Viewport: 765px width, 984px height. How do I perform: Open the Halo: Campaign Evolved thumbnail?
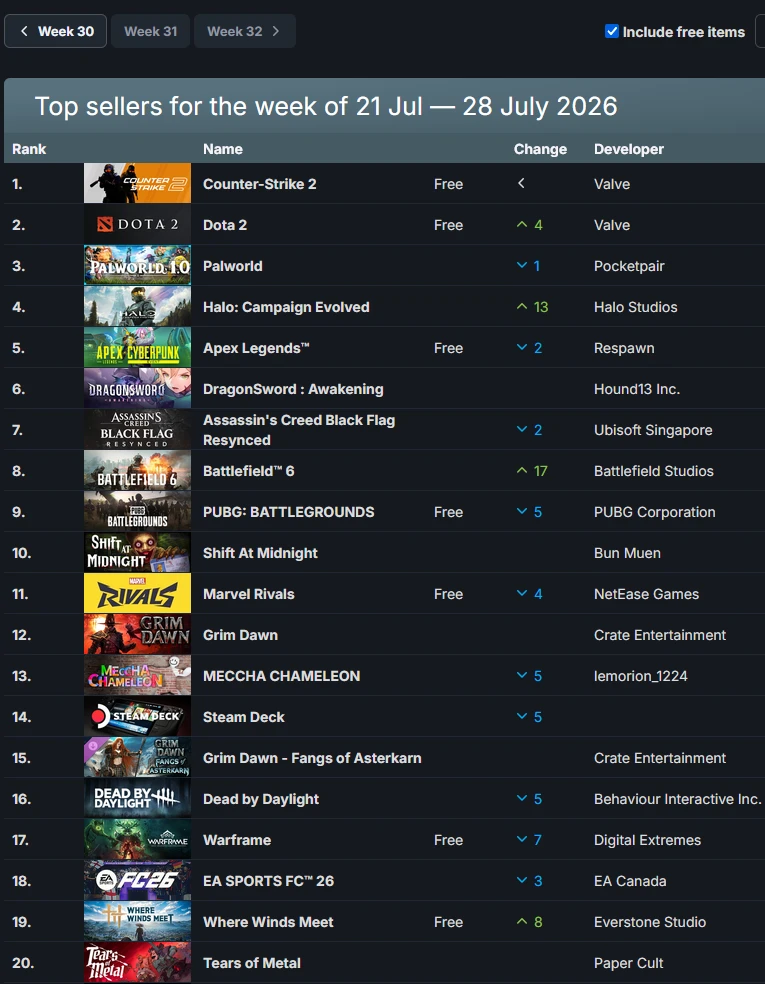point(137,306)
